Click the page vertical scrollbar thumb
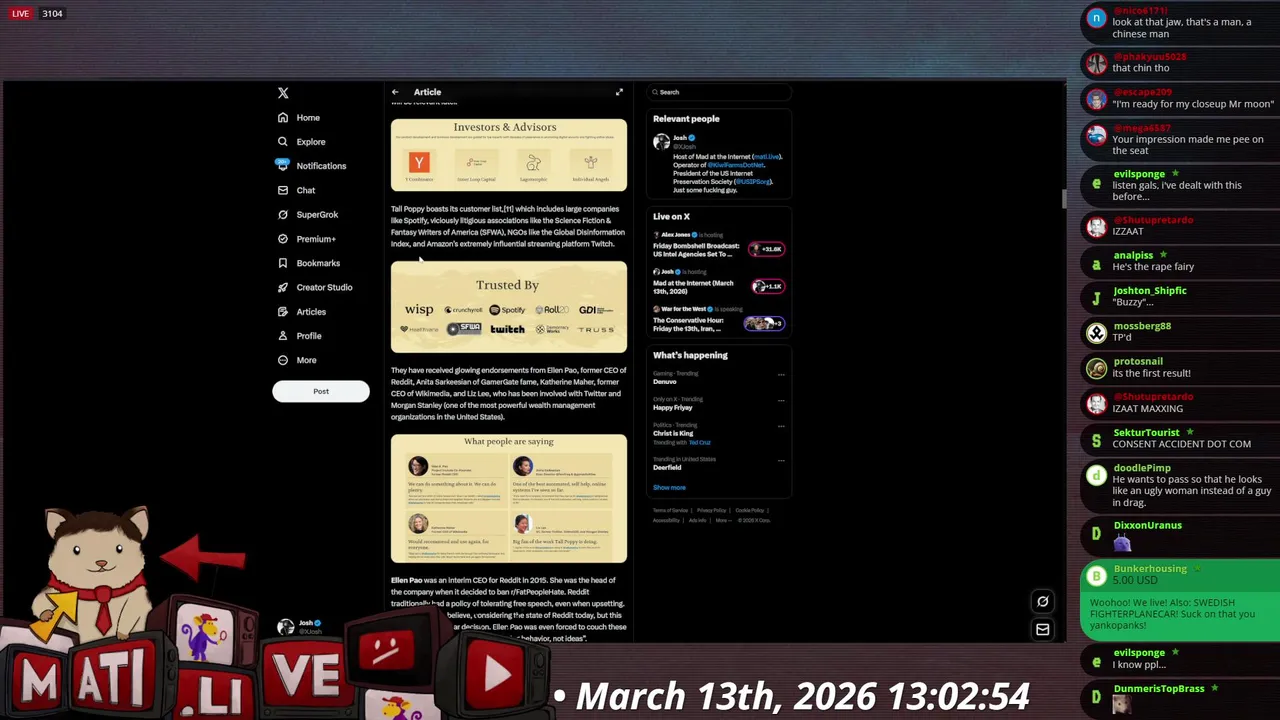This screenshot has height=720, width=1280. coord(1062,198)
